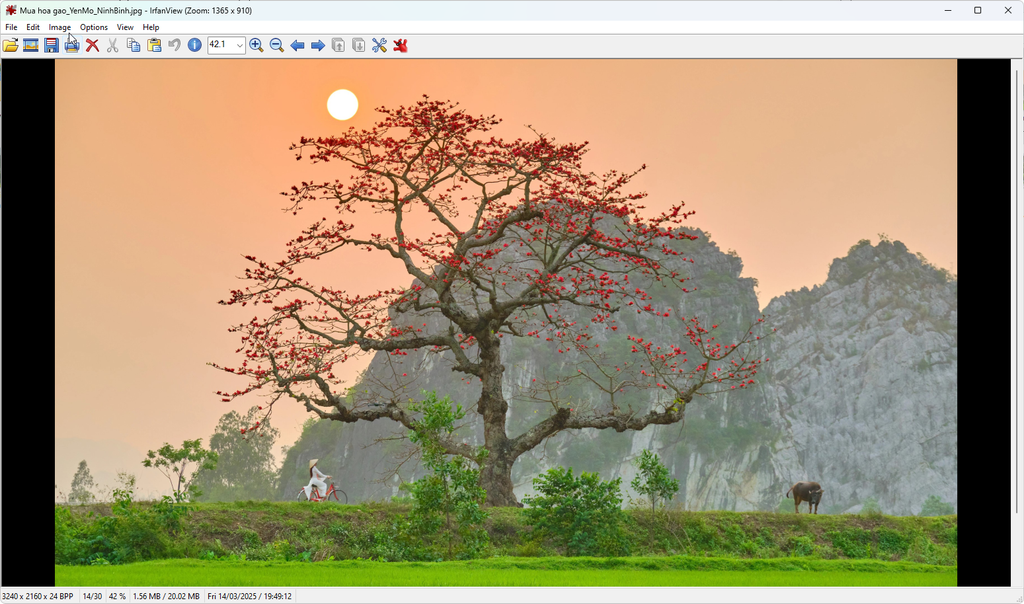Delete the file with the red X icon
Screen dimensions: 1024x604
coord(93,45)
